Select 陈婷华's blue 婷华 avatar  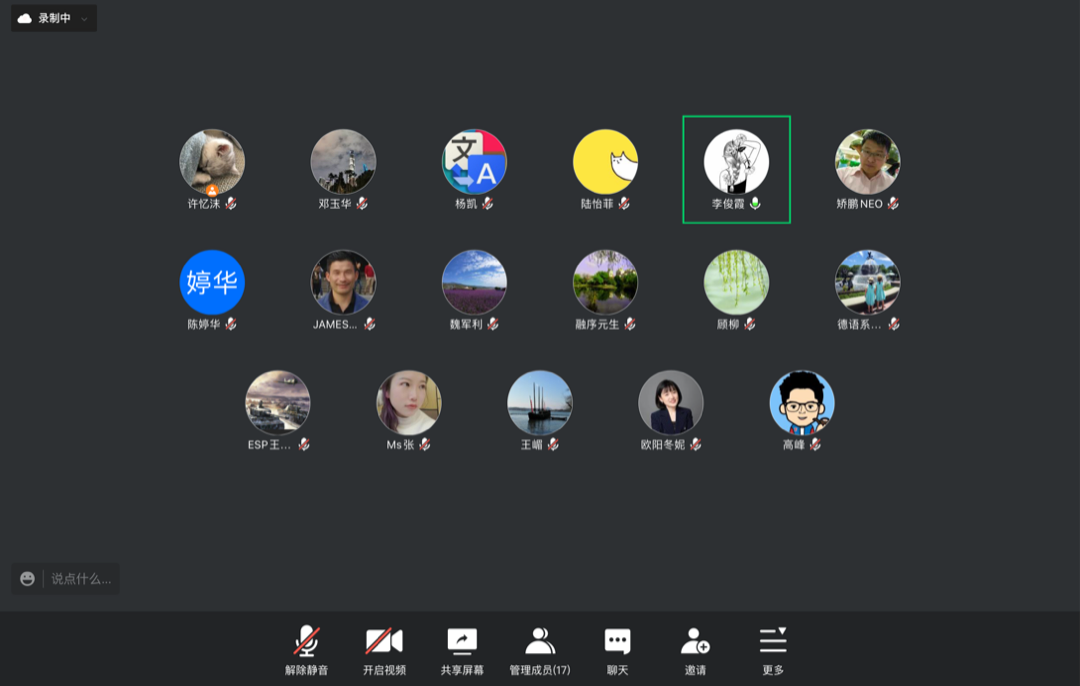pos(212,282)
